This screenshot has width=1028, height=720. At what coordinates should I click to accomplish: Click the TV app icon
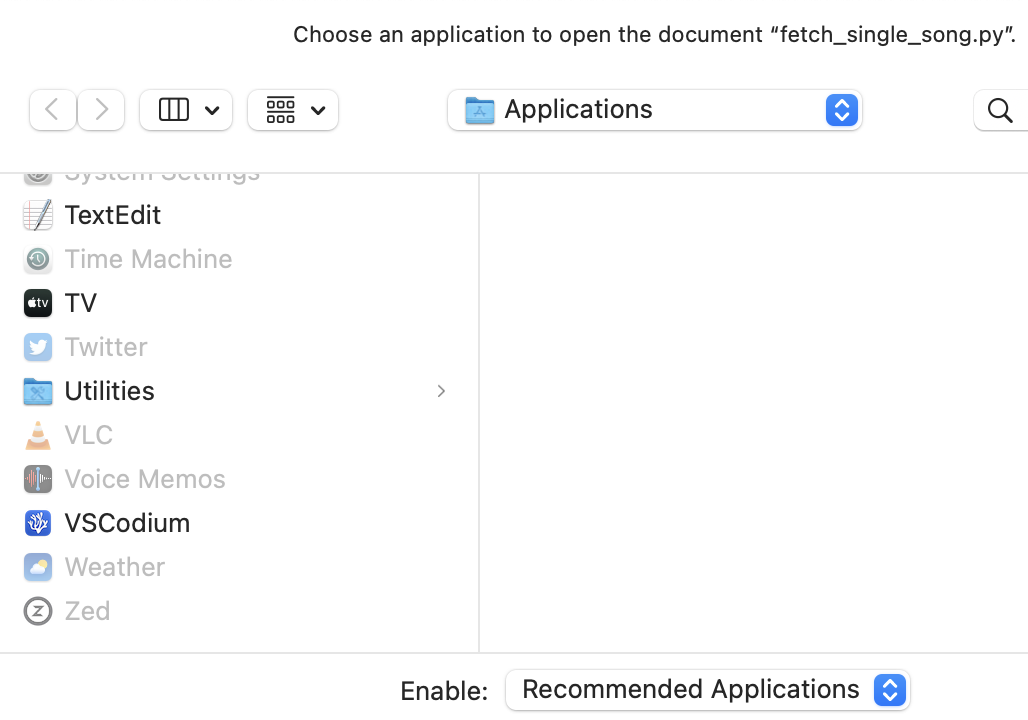[x=37, y=302]
